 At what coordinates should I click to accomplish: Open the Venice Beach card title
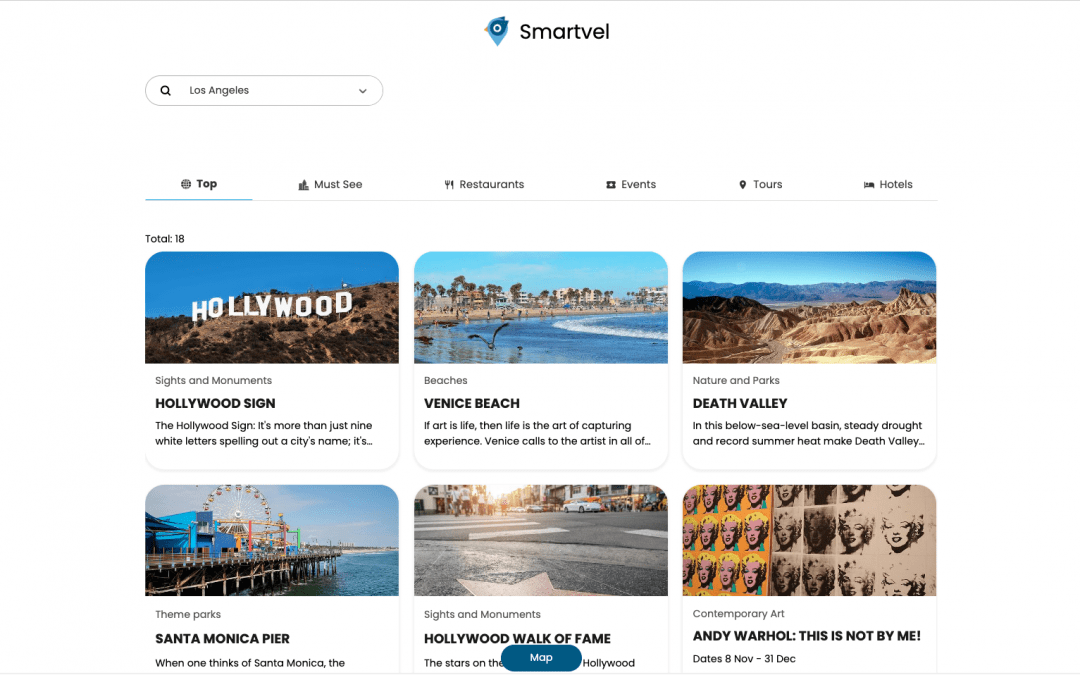pyautogui.click(x=472, y=404)
